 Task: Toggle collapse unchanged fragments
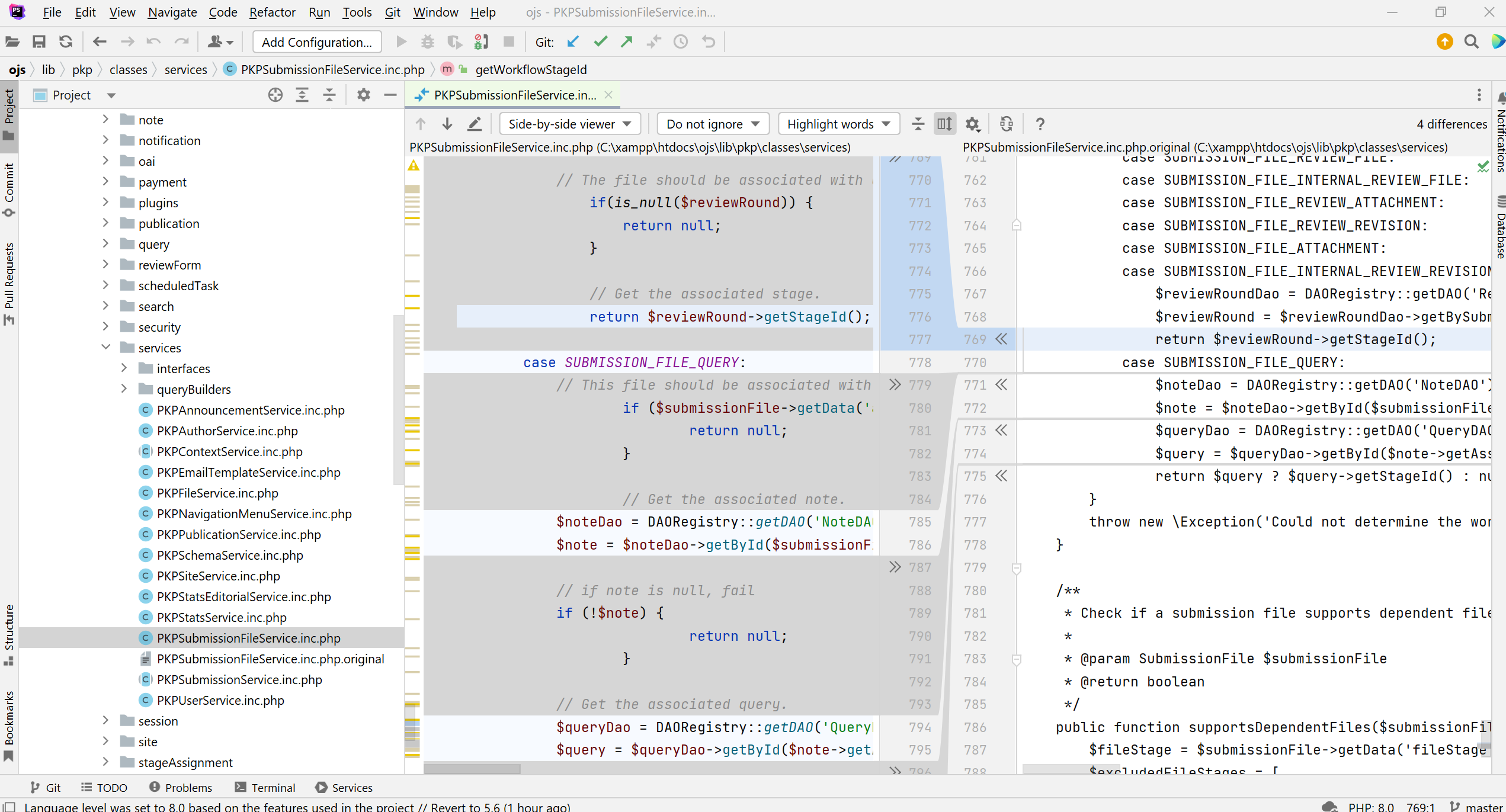coord(918,124)
